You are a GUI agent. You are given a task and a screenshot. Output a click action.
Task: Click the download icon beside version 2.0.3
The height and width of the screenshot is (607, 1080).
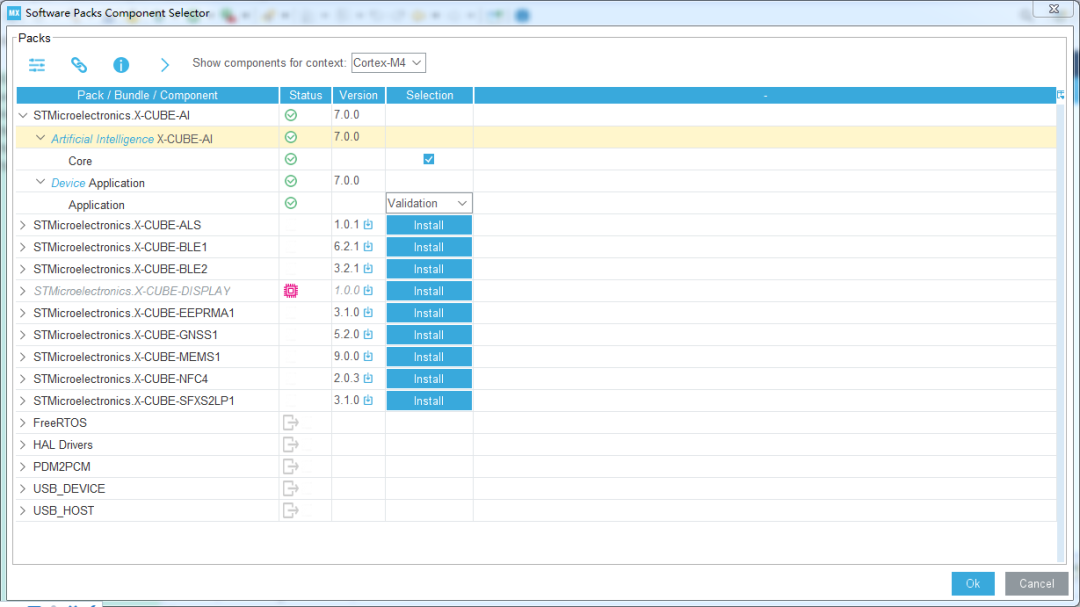(368, 379)
